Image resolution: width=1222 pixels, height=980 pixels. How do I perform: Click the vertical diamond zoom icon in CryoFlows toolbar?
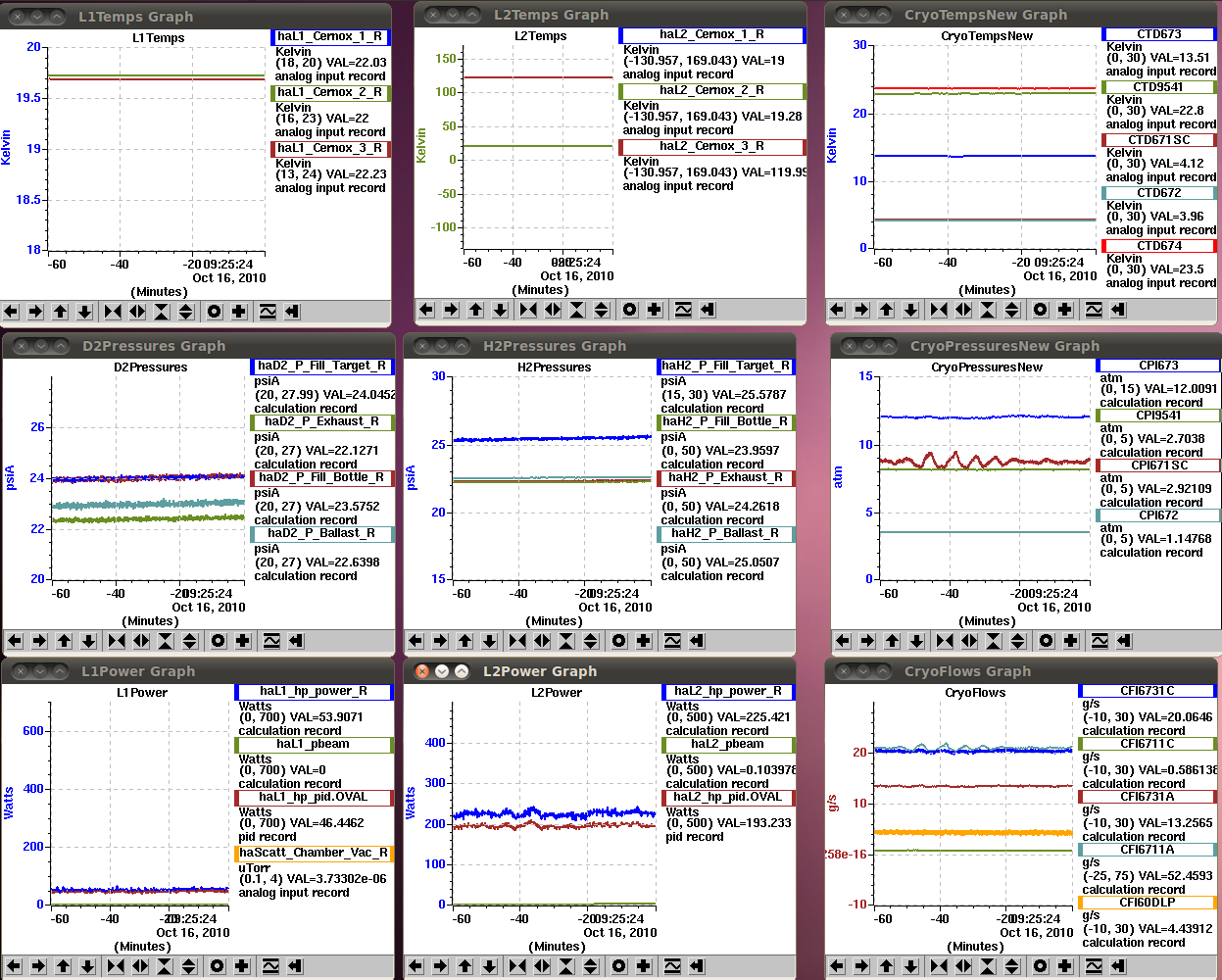1011,966
